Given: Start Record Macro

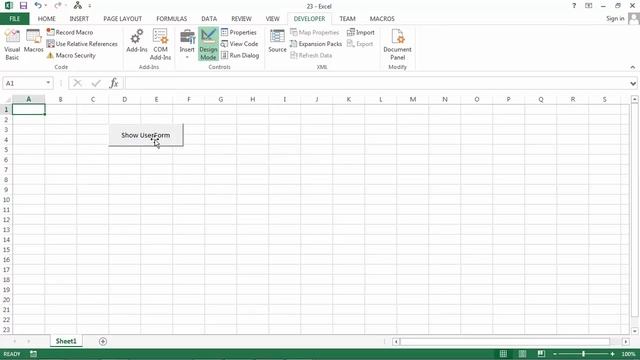Looking at the screenshot, I should tap(70, 32).
